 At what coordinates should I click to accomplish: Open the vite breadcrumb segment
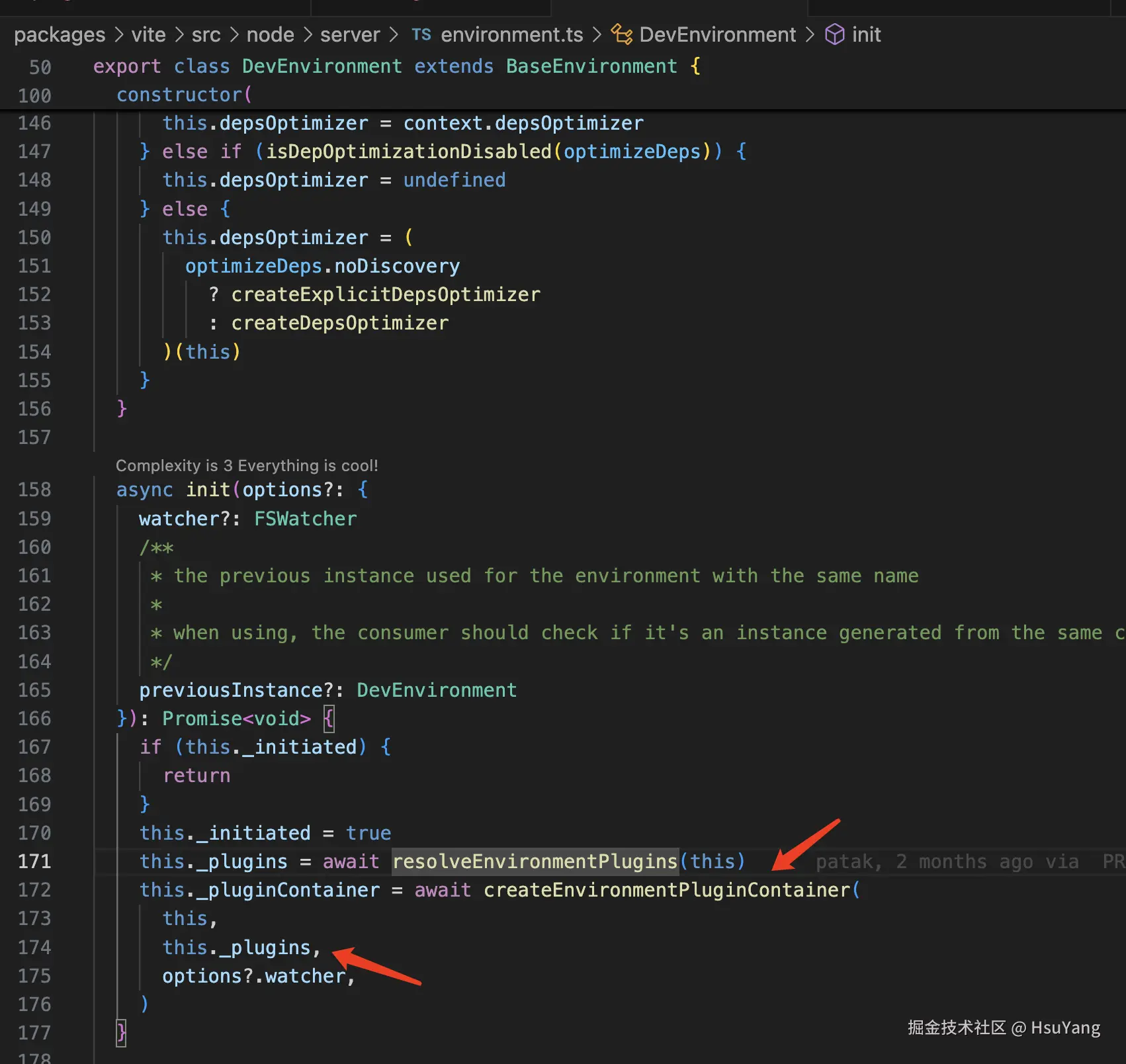tap(148, 34)
